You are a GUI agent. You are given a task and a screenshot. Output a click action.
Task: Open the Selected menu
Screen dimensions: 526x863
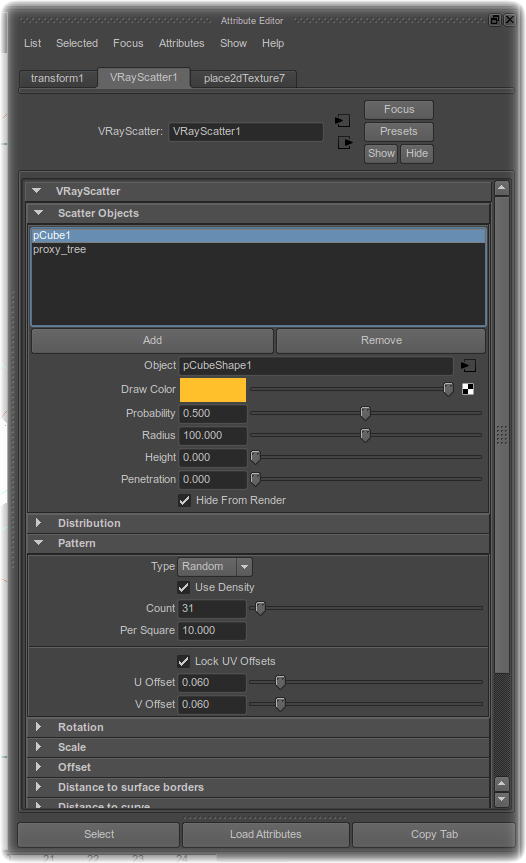click(x=77, y=43)
